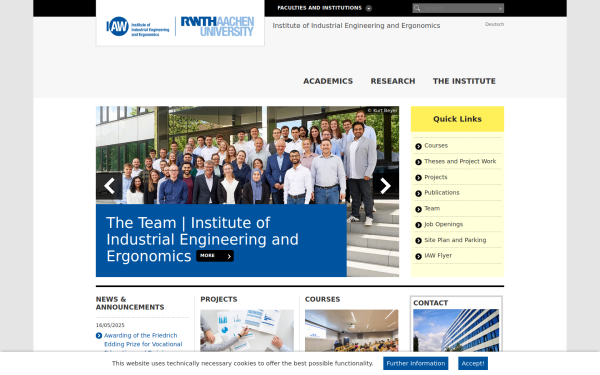This screenshot has height=375, width=600.
Task: Open the Team quick link
Action: pos(432,208)
